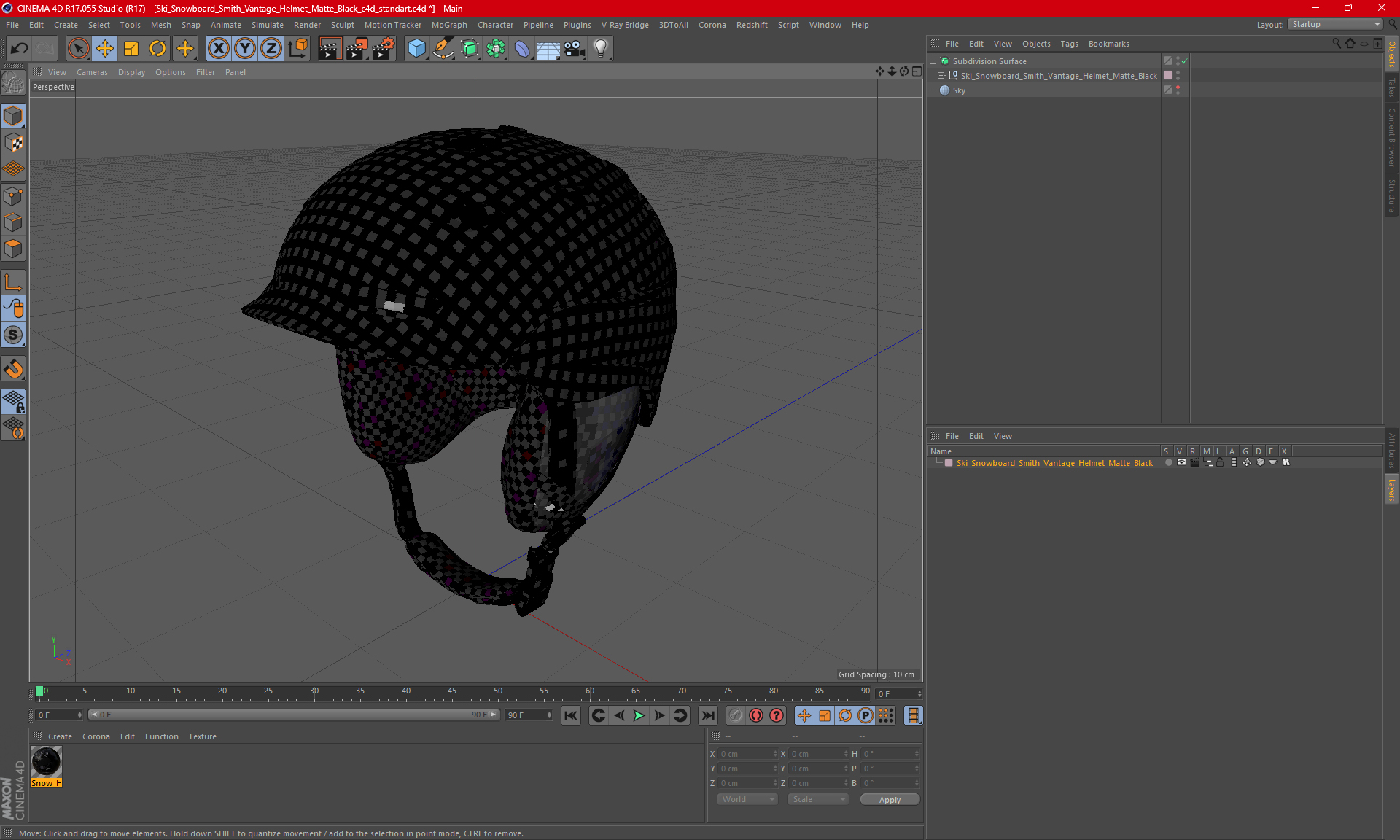Click Make Editable icon in left toolbar
1400x840 pixels.
(x=13, y=82)
